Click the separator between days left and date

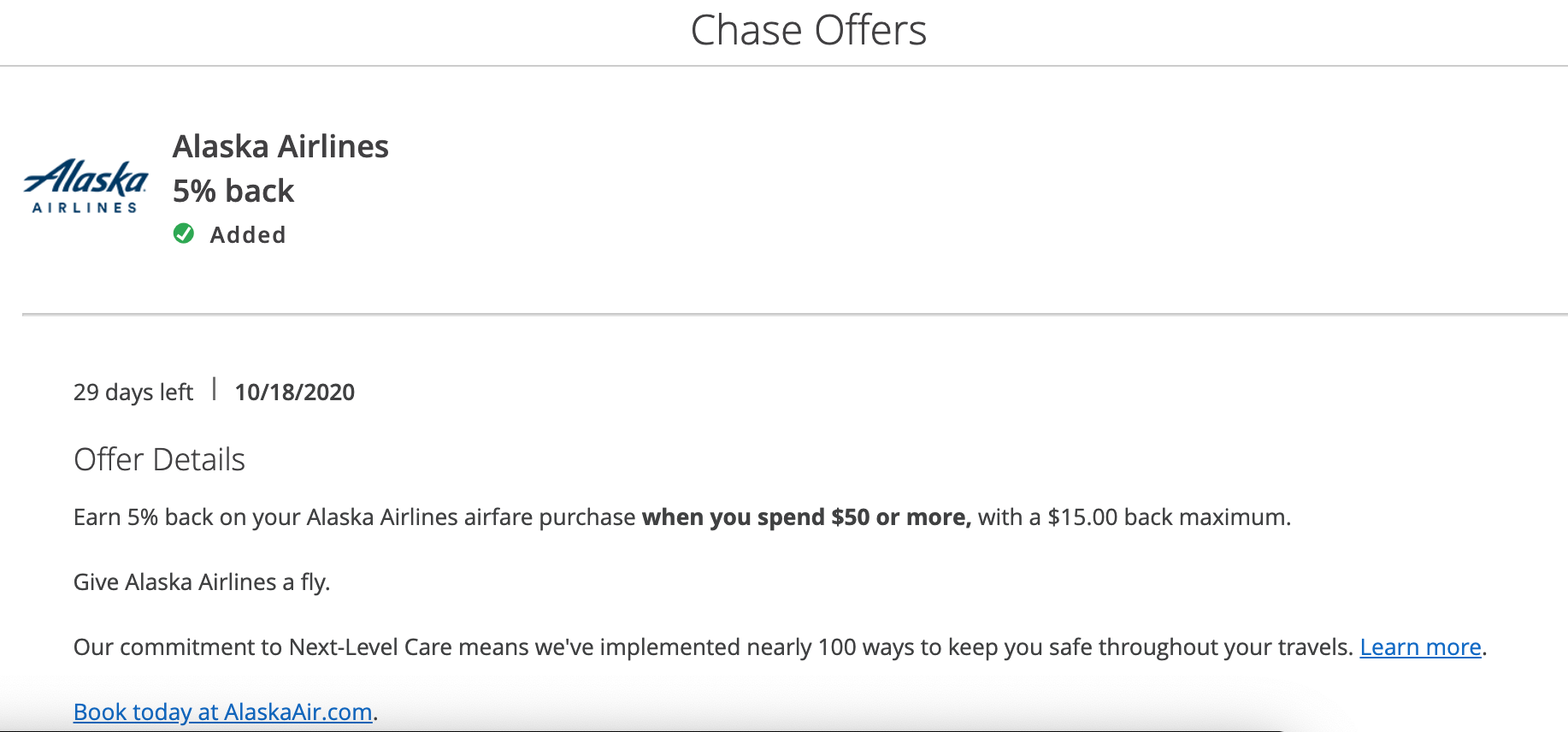[214, 390]
